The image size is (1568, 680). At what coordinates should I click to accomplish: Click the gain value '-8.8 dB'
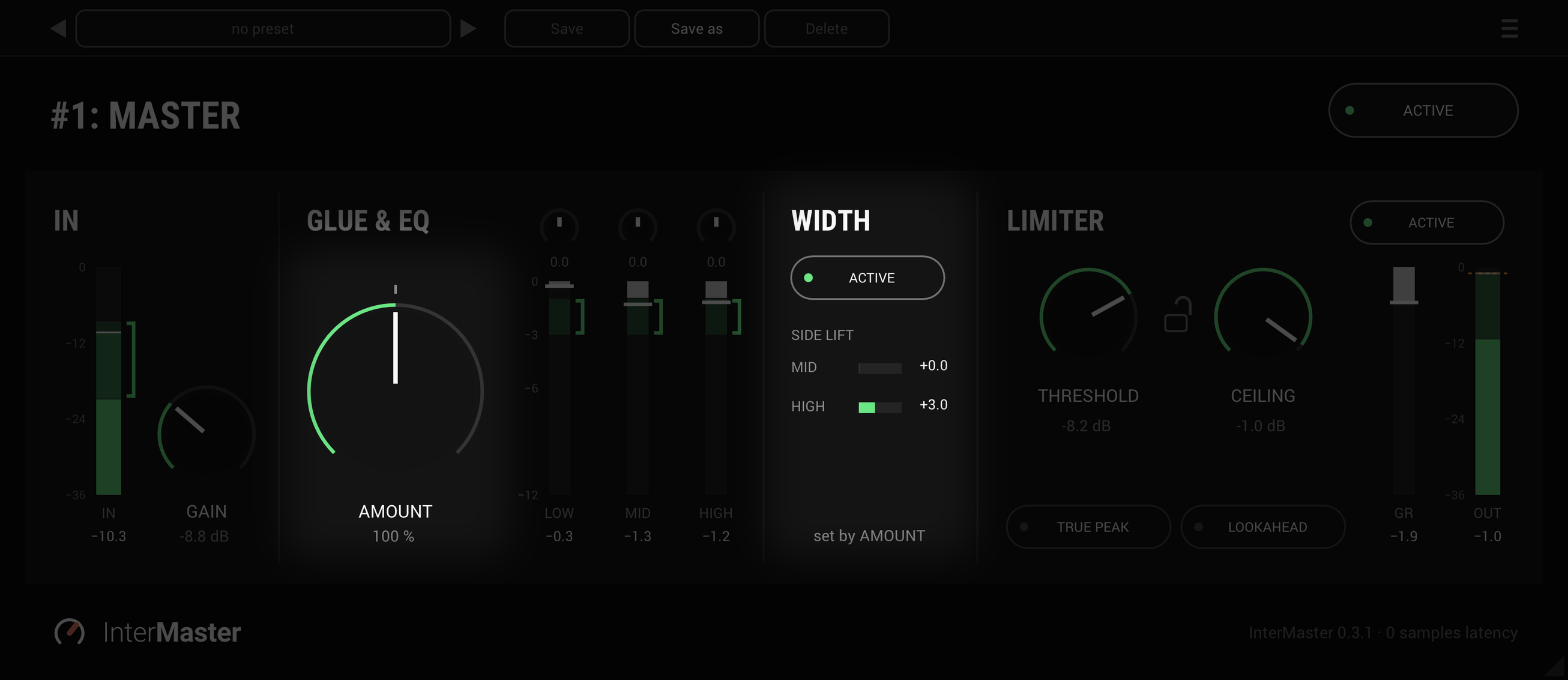(x=204, y=536)
